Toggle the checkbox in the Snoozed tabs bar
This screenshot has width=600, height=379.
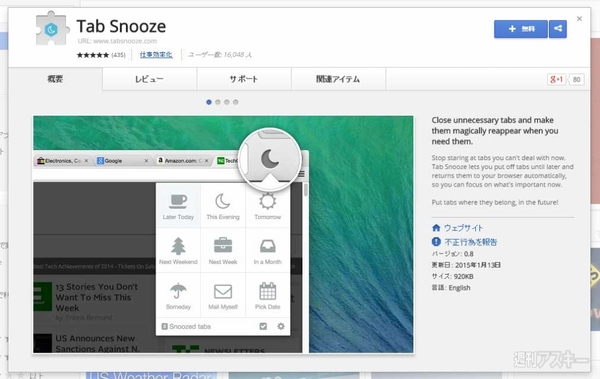click(x=263, y=327)
